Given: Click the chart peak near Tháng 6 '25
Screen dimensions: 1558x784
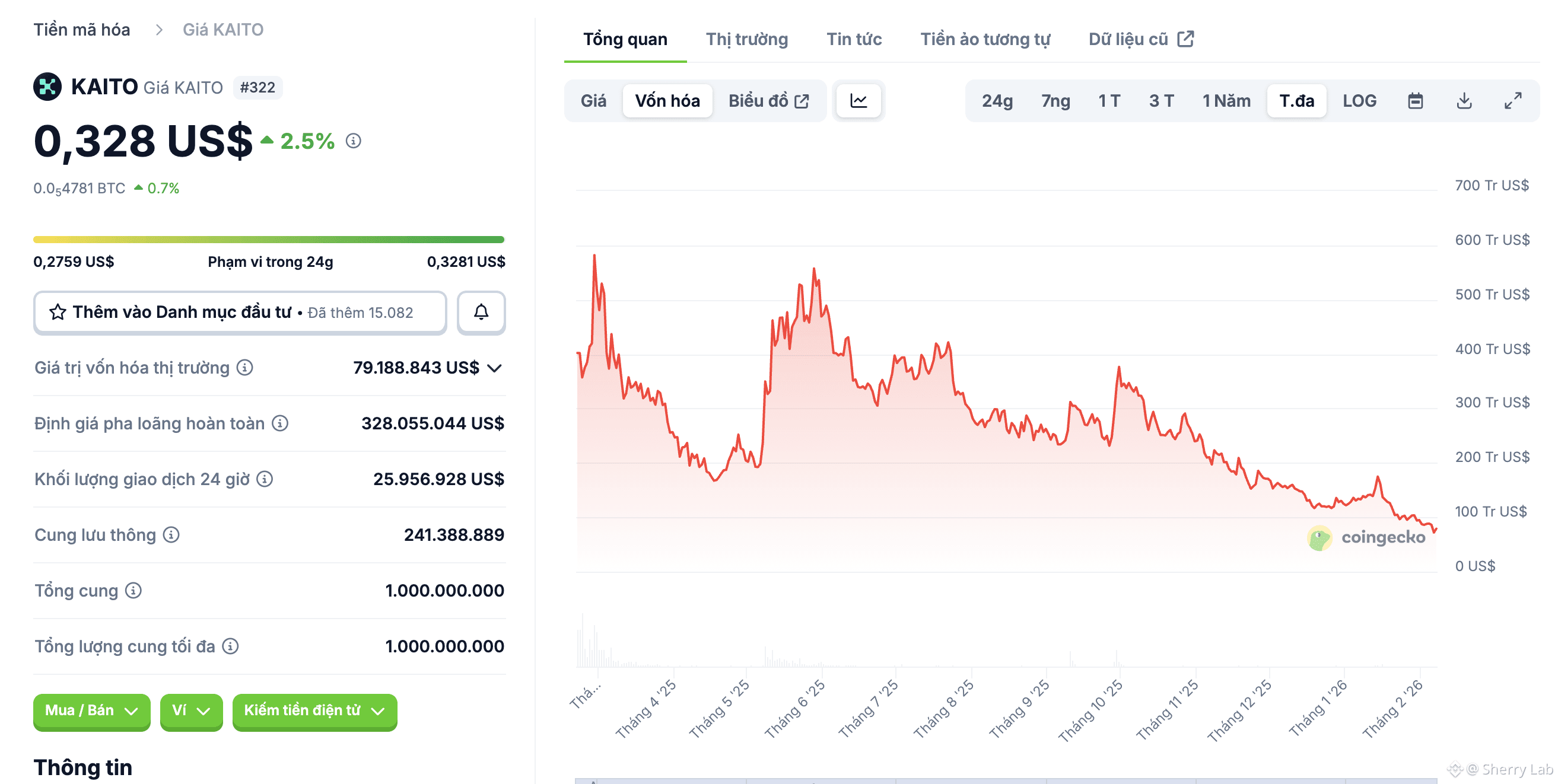Looking at the screenshot, I should pos(814,269).
